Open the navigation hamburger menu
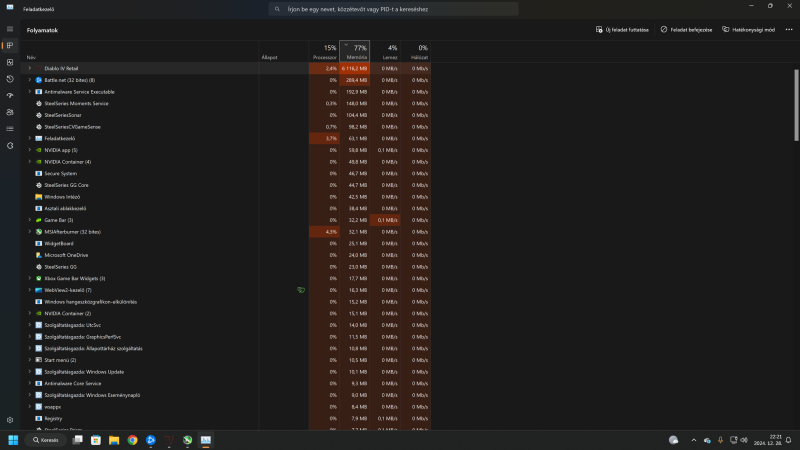Image resolution: width=800 pixels, height=450 pixels. (10, 29)
